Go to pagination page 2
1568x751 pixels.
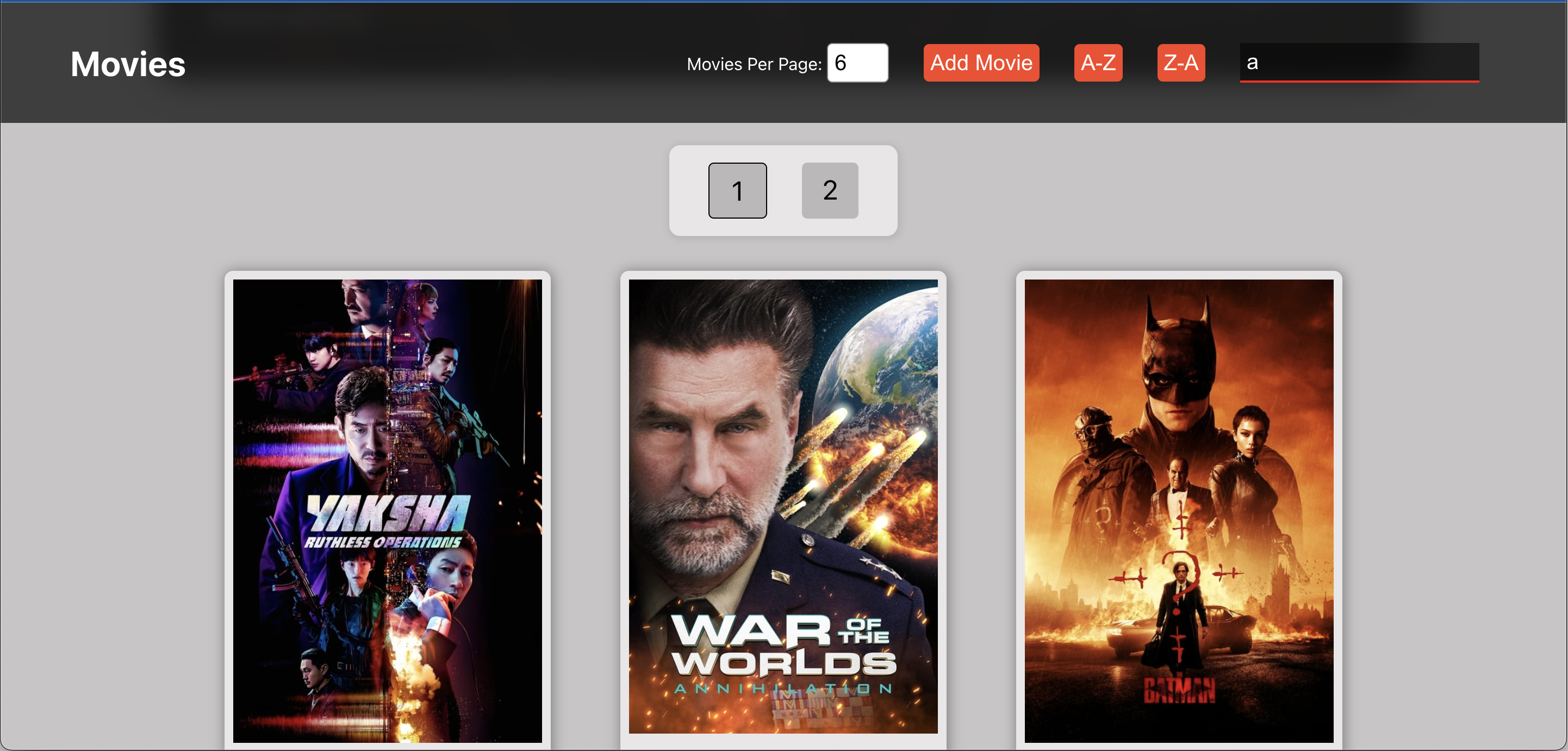pyautogui.click(x=830, y=190)
